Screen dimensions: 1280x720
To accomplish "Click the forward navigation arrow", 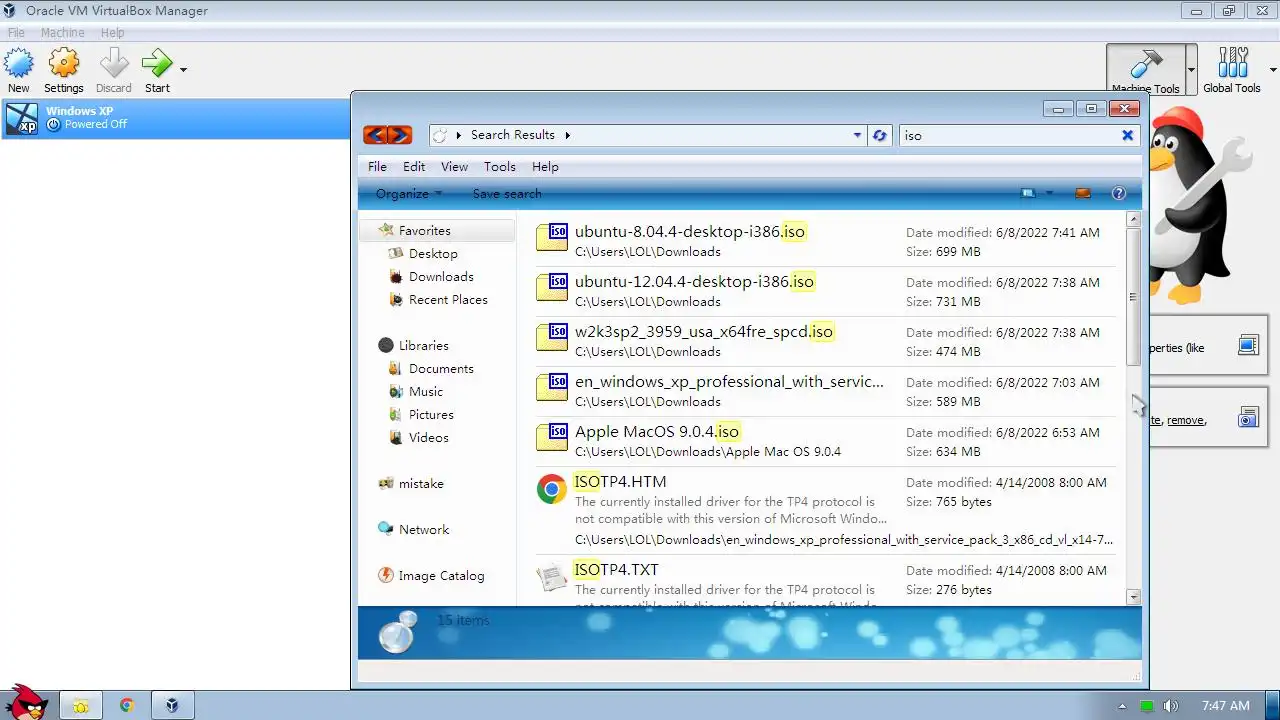I will click(x=399, y=135).
